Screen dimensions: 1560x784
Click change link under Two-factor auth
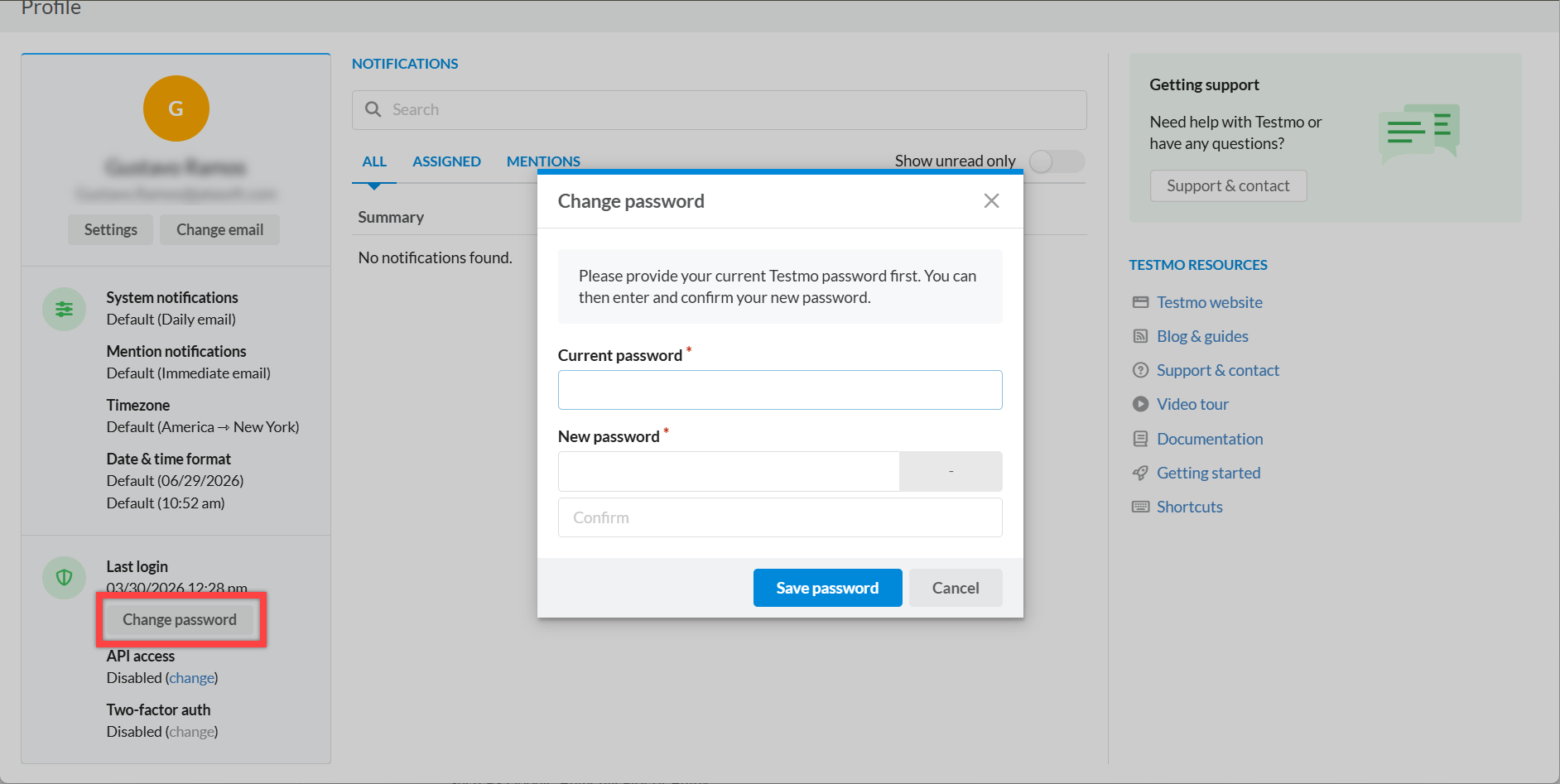pos(191,732)
